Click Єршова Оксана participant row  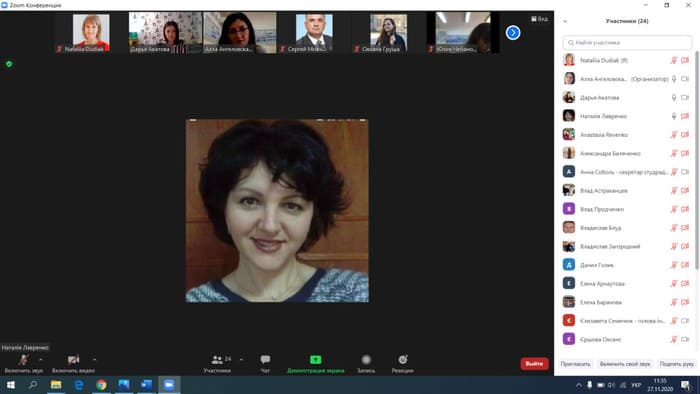point(626,339)
